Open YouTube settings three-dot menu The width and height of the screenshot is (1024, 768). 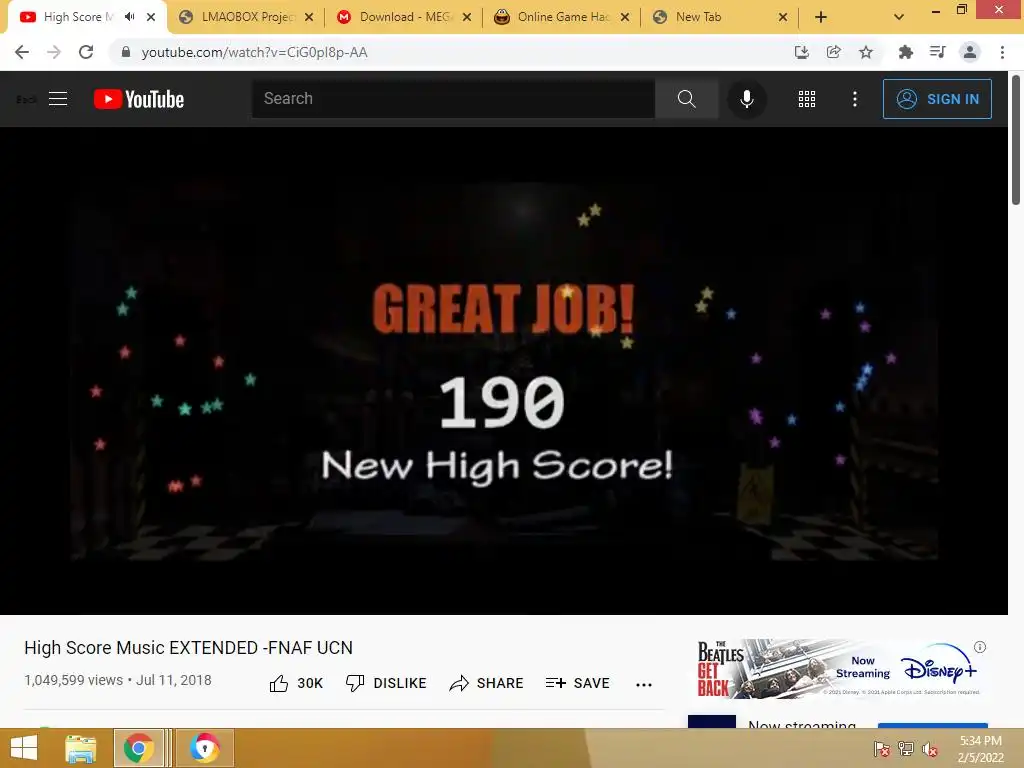[855, 99]
